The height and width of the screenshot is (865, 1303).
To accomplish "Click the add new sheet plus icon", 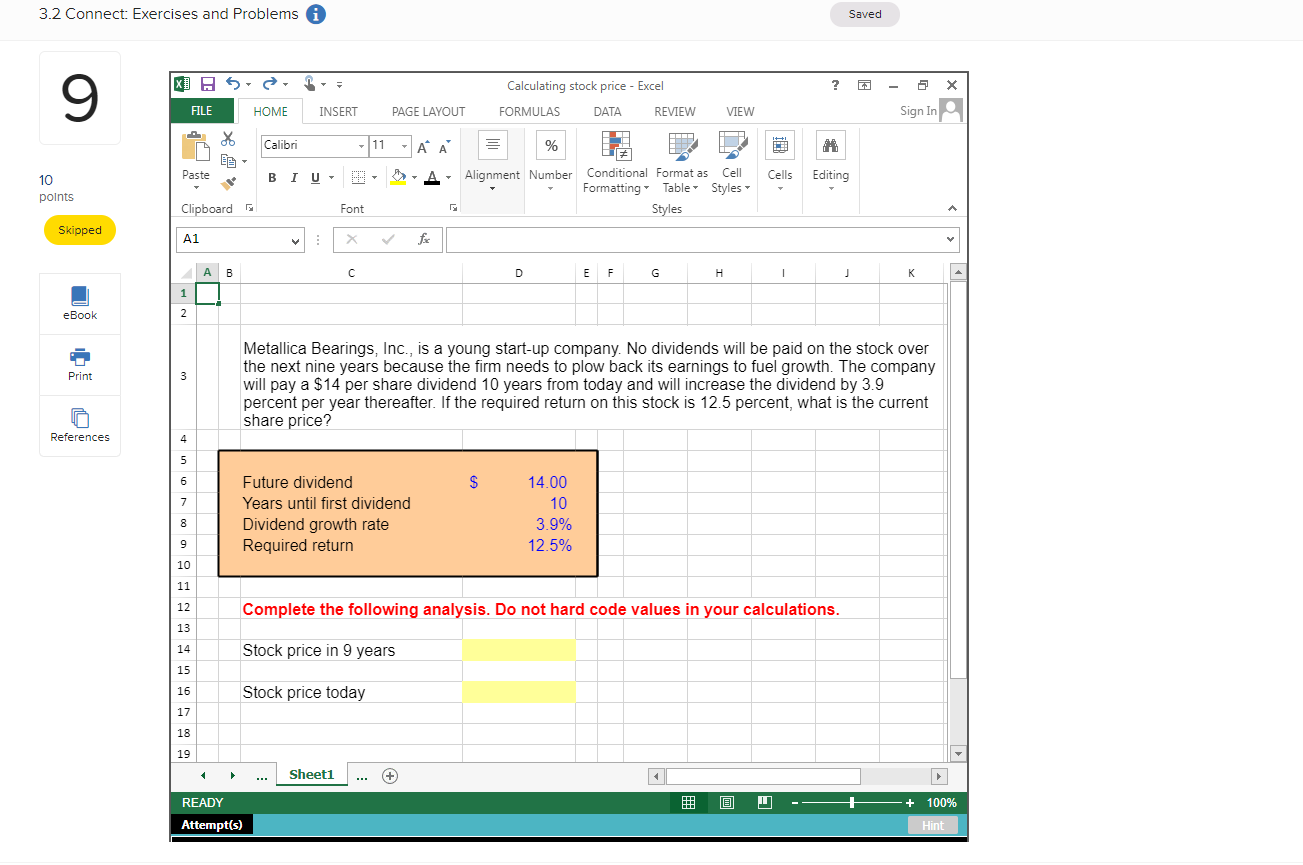I will (389, 775).
